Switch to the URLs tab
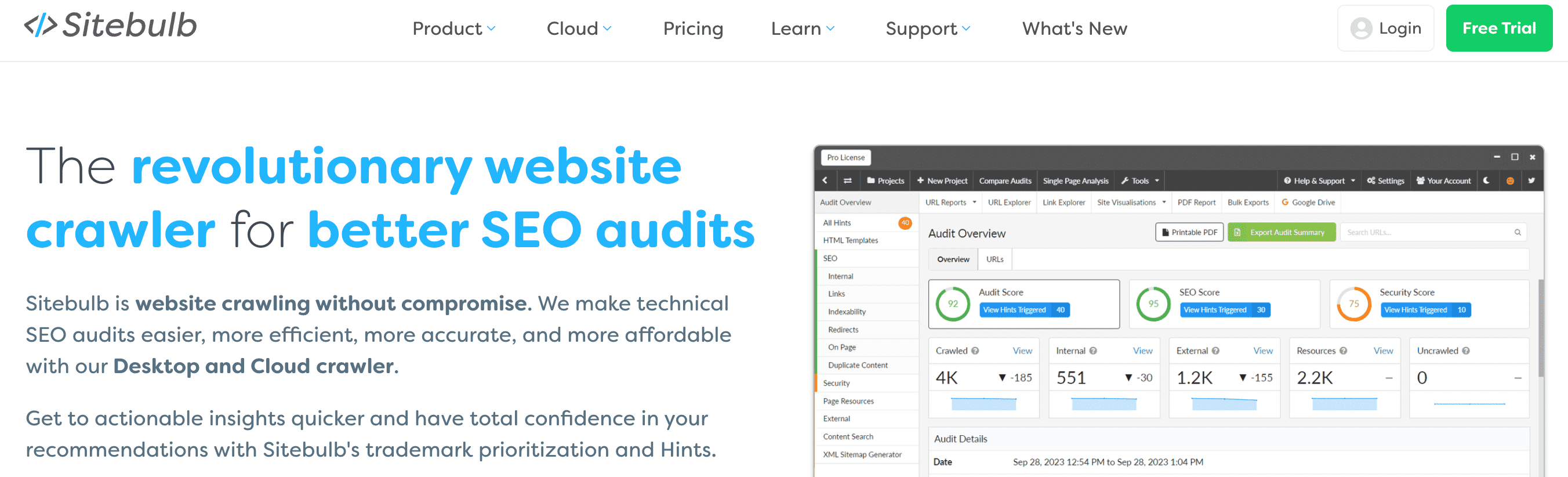 point(994,259)
